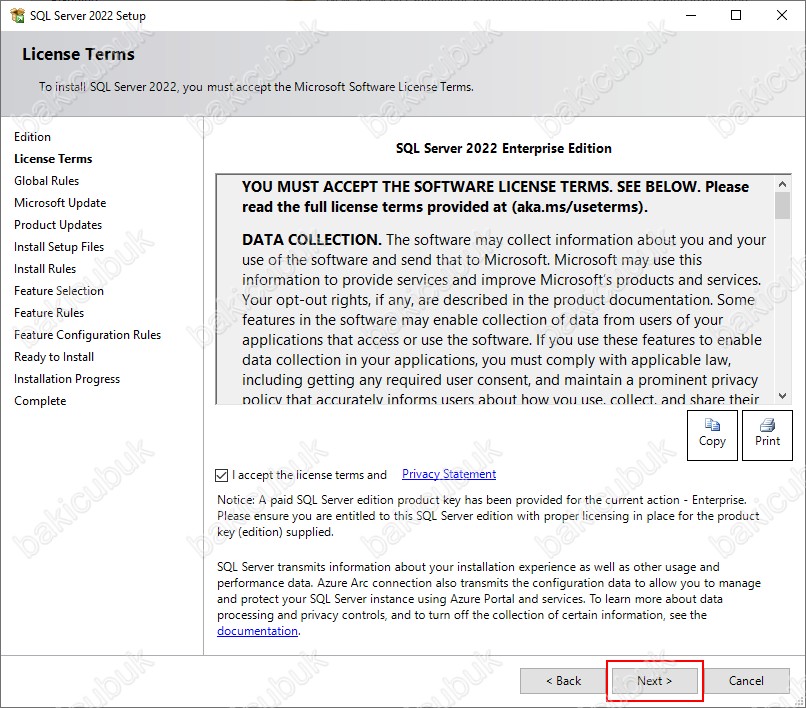
Task: Click the license text scrollbar thumb
Action: tap(782, 206)
